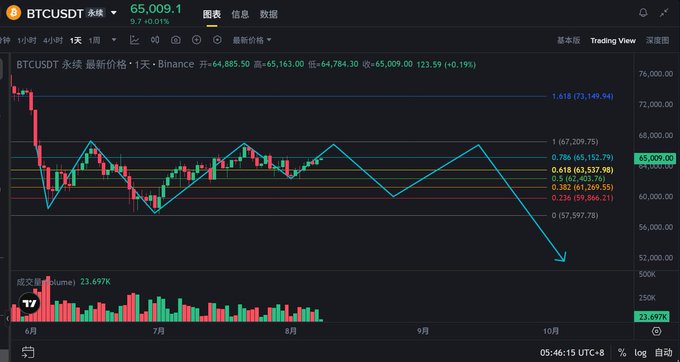Viewport: 680px width, 362px height.
Task: Open the go-to-date calendar icon
Action: click(28, 352)
